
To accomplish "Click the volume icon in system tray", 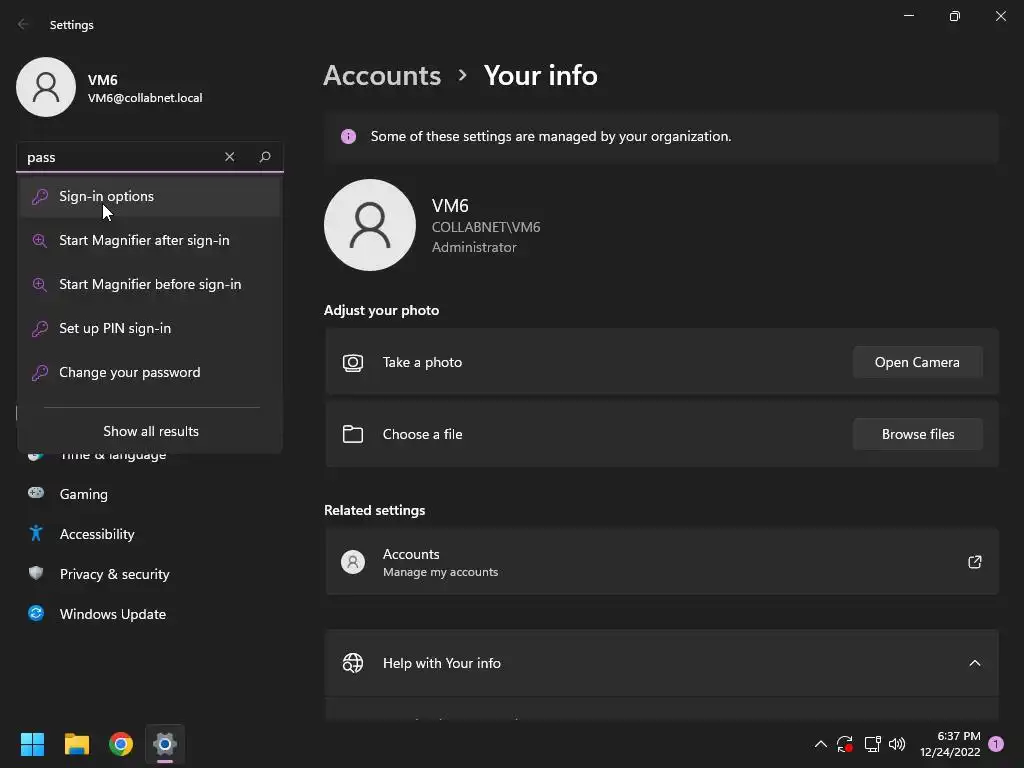I will 897,744.
